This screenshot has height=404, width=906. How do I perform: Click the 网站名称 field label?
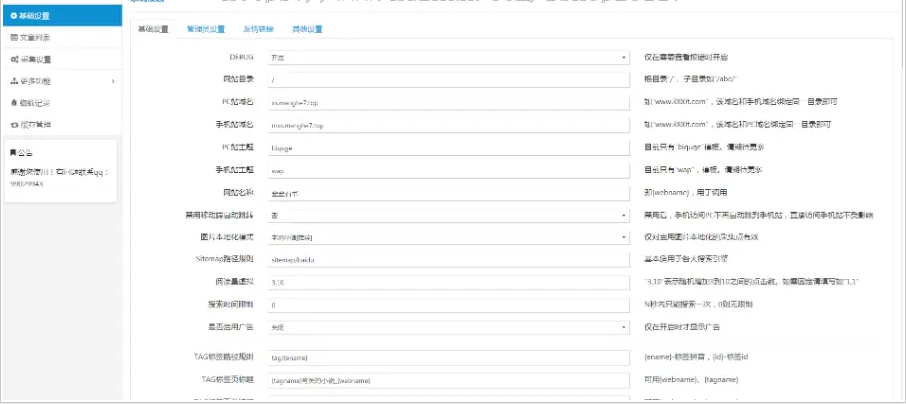point(239,192)
